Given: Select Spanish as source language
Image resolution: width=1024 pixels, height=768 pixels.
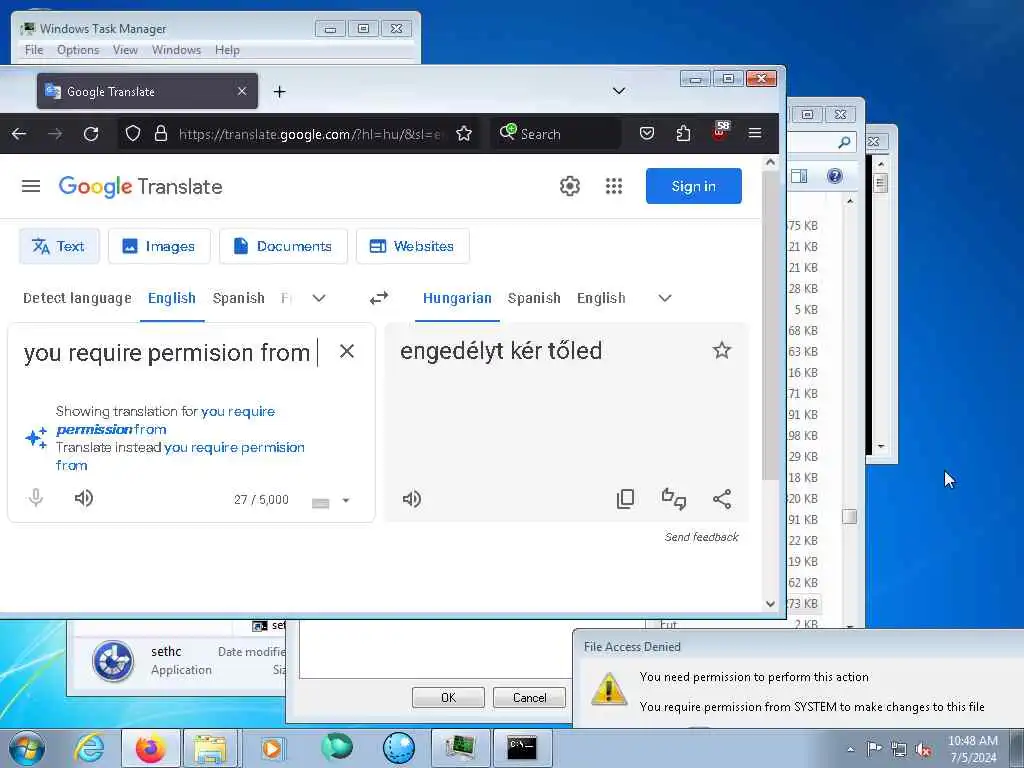Looking at the screenshot, I should 238,298.
